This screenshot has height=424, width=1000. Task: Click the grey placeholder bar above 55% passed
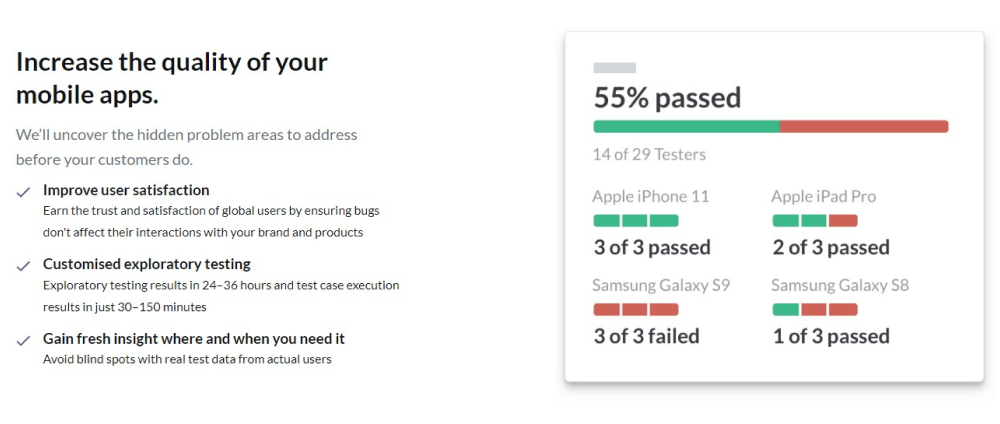click(614, 68)
